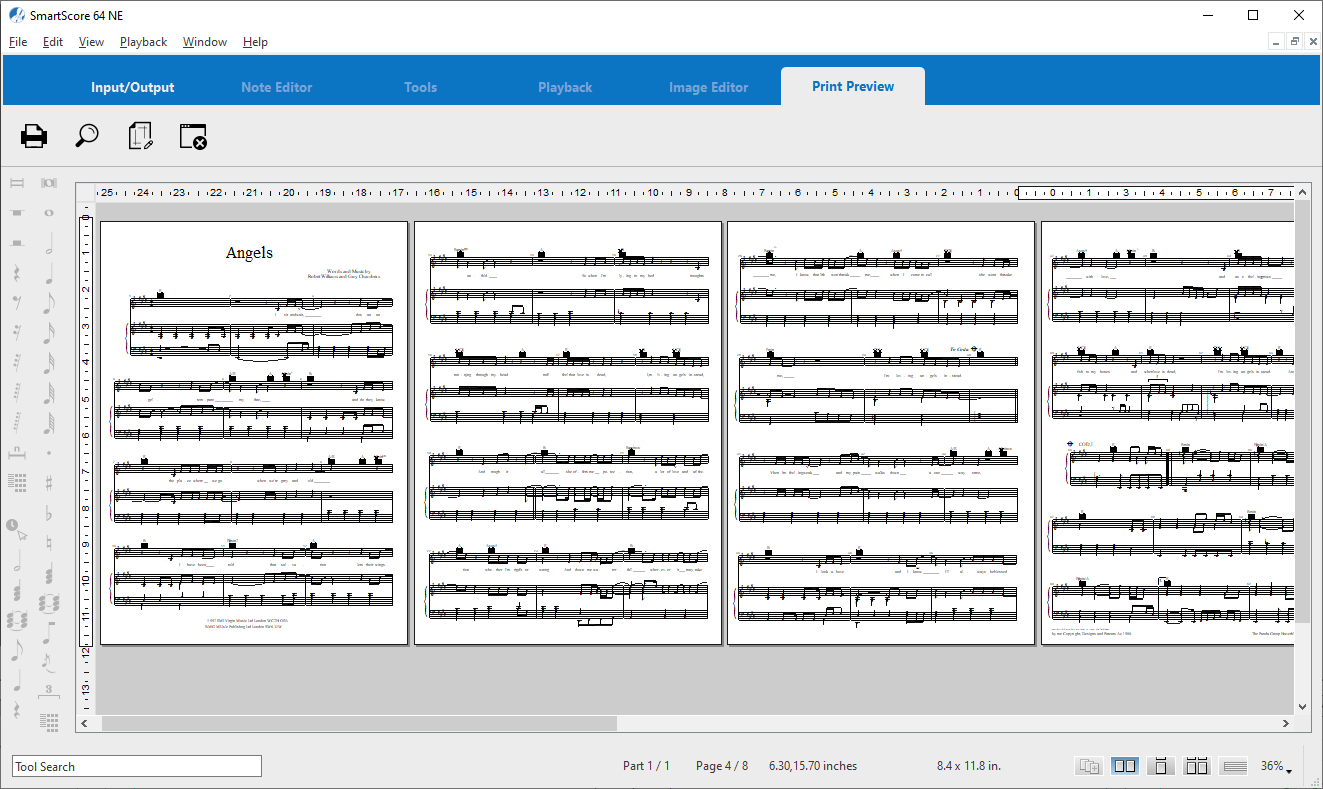Image resolution: width=1323 pixels, height=789 pixels.
Task: Open the page setup edit icon
Action: 141,136
